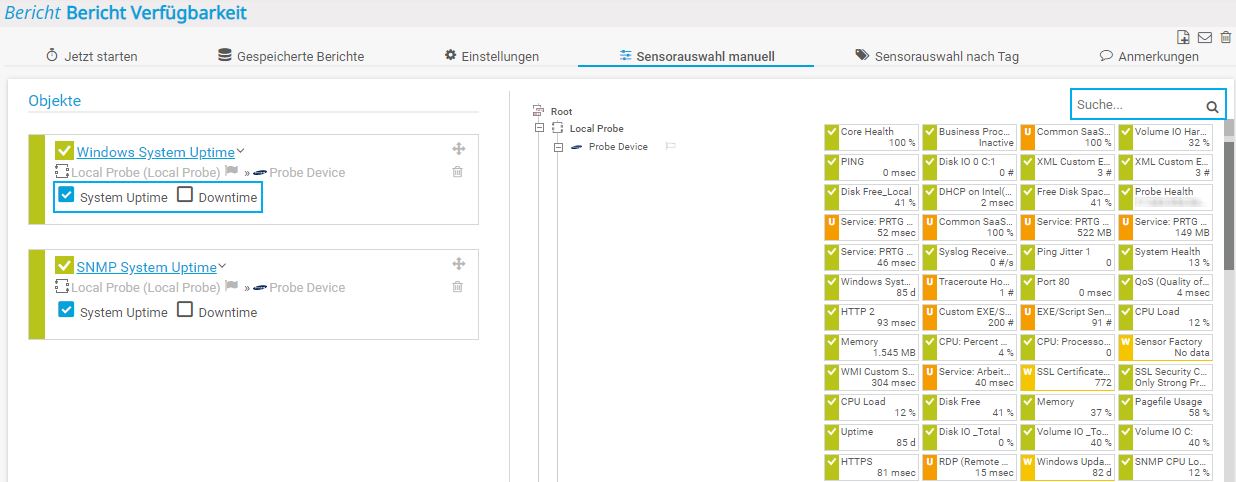Screen dimensions: 1236x482
Task: Uncheck System Uptime under Windows System Uptime
Action: [66, 196]
